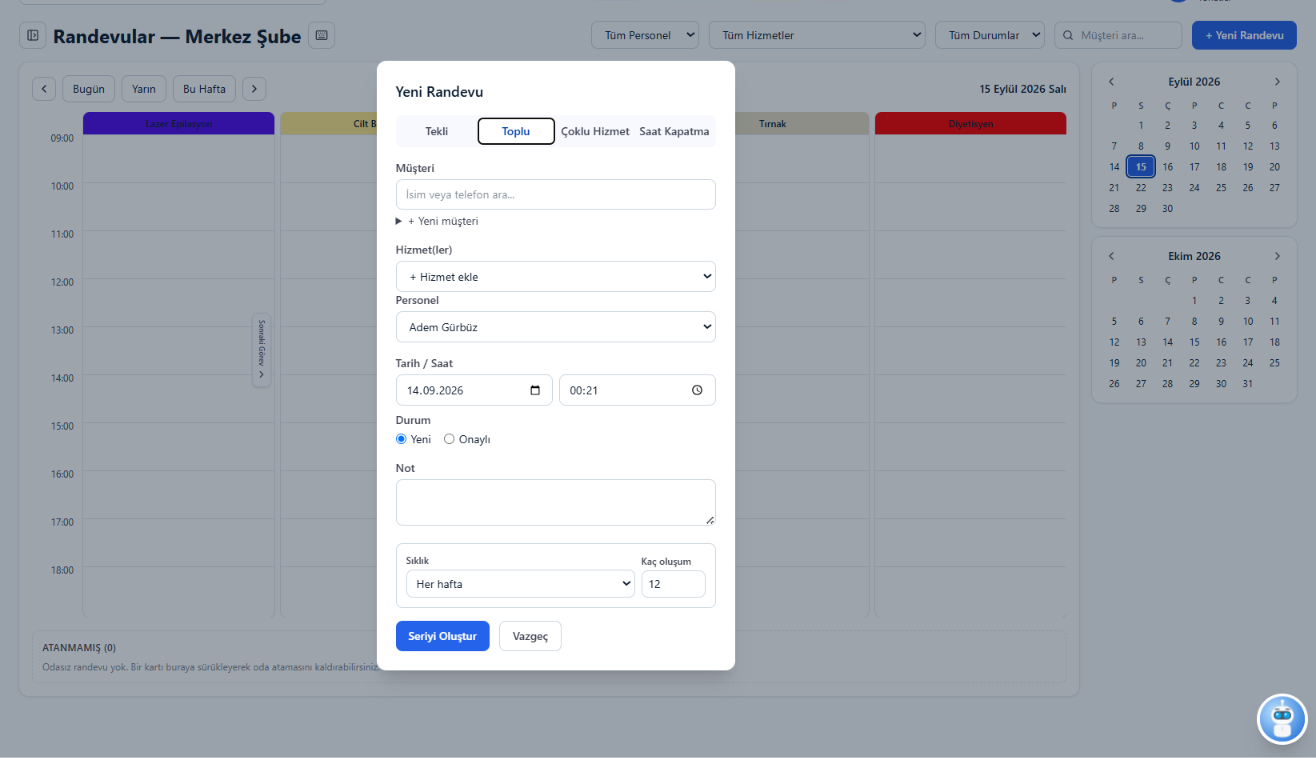
Task: Open the Tüm Personel filter dropdown
Action: tap(645, 35)
